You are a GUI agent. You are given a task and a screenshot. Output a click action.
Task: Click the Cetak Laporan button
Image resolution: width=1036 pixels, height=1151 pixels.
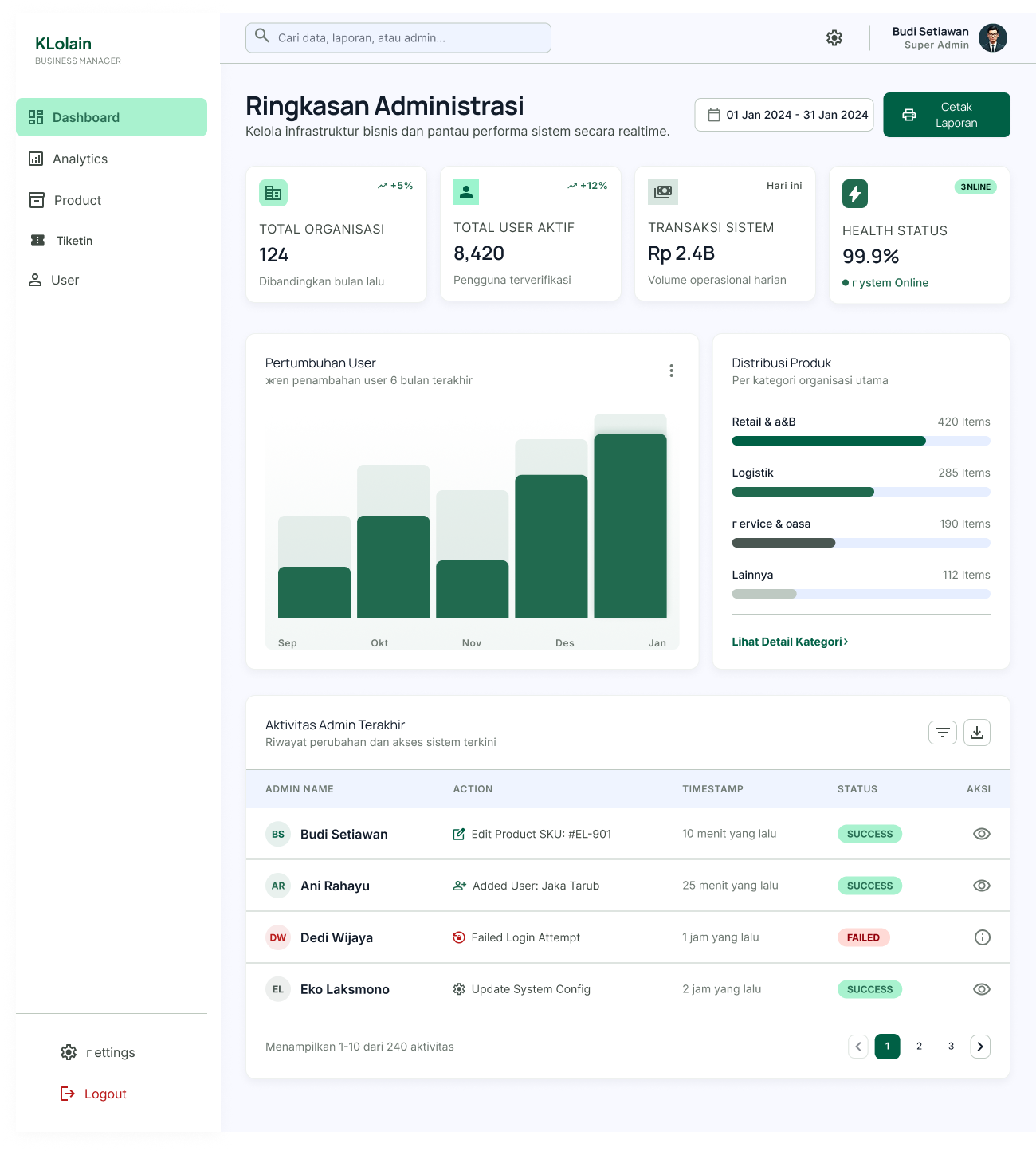[947, 115]
